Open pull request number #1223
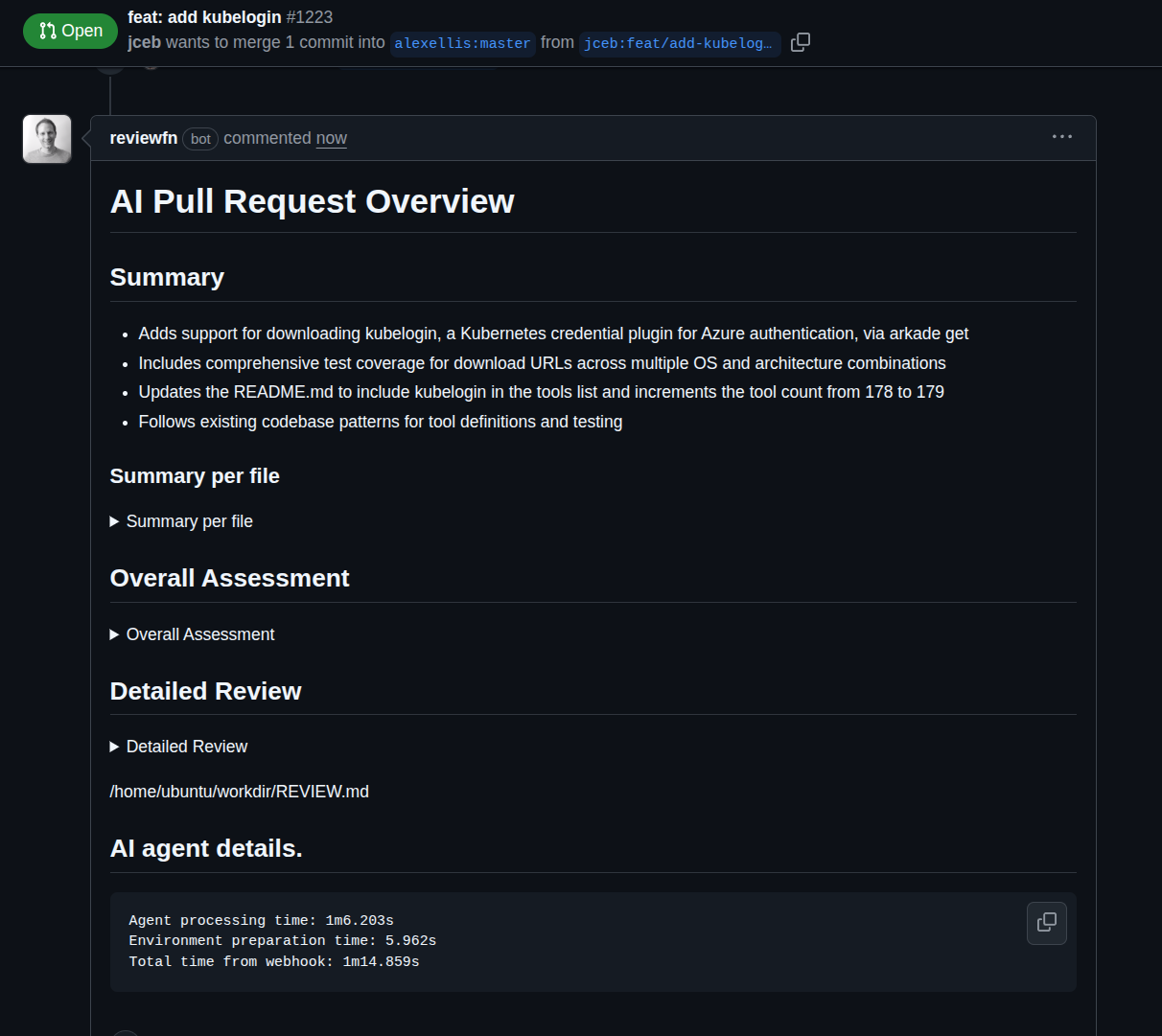The width and height of the screenshot is (1162, 1036). (x=309, y=16)
